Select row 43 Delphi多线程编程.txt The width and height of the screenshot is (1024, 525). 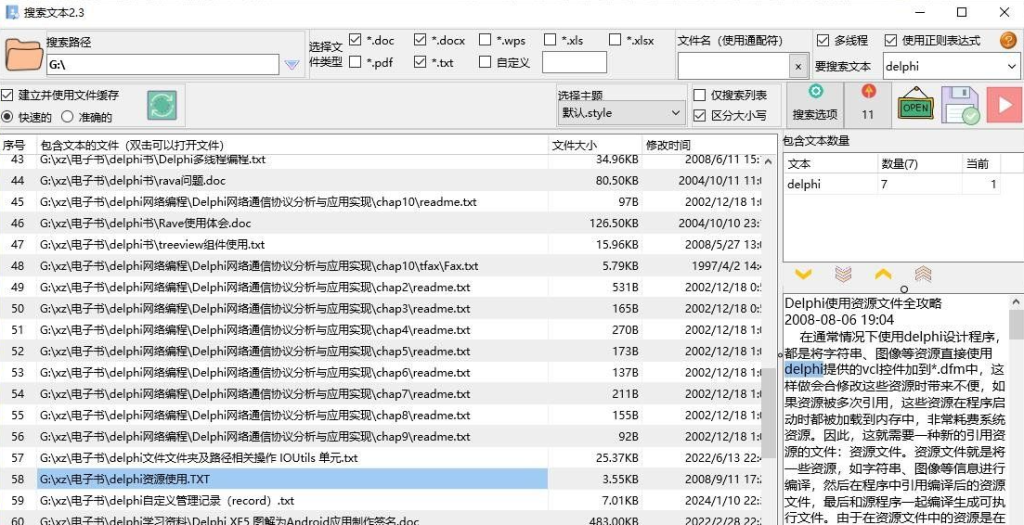coord(381,160)
